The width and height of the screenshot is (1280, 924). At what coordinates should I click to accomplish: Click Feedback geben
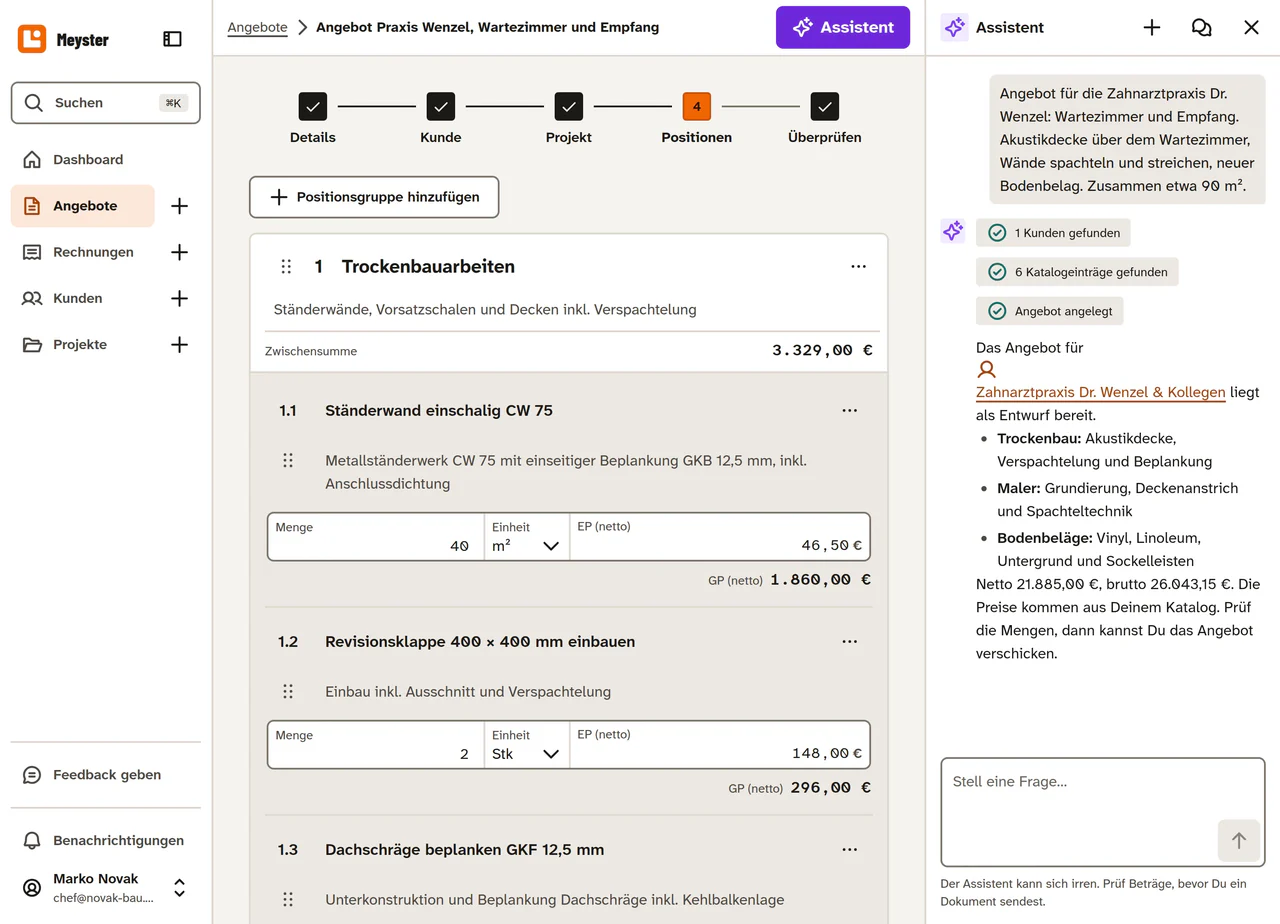(106, 775)
